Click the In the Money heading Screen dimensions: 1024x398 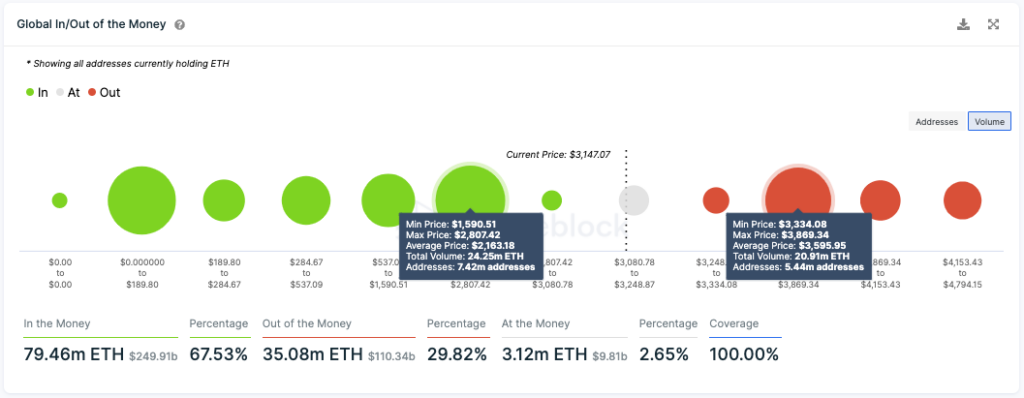[x=57, y=323]
